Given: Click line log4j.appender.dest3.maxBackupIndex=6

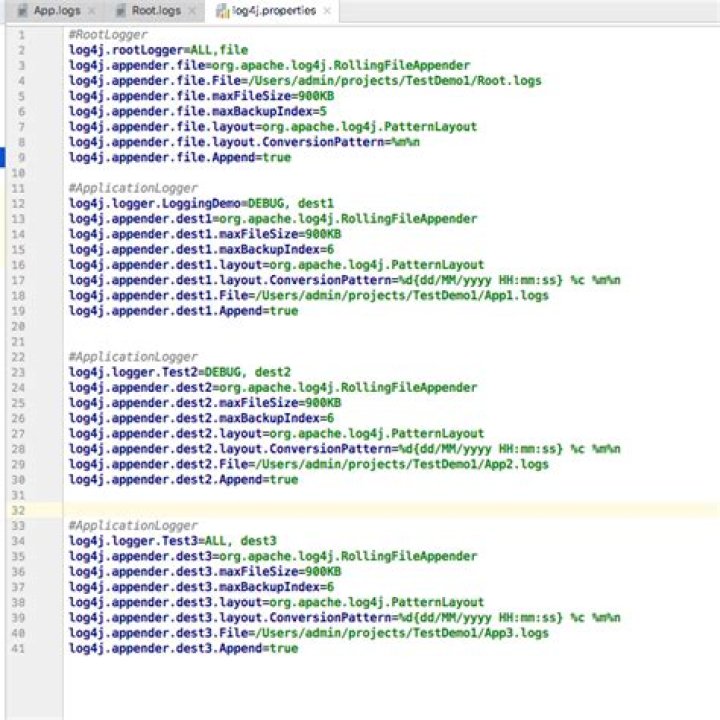Looking at the screenshot, I should click(201, 587).
